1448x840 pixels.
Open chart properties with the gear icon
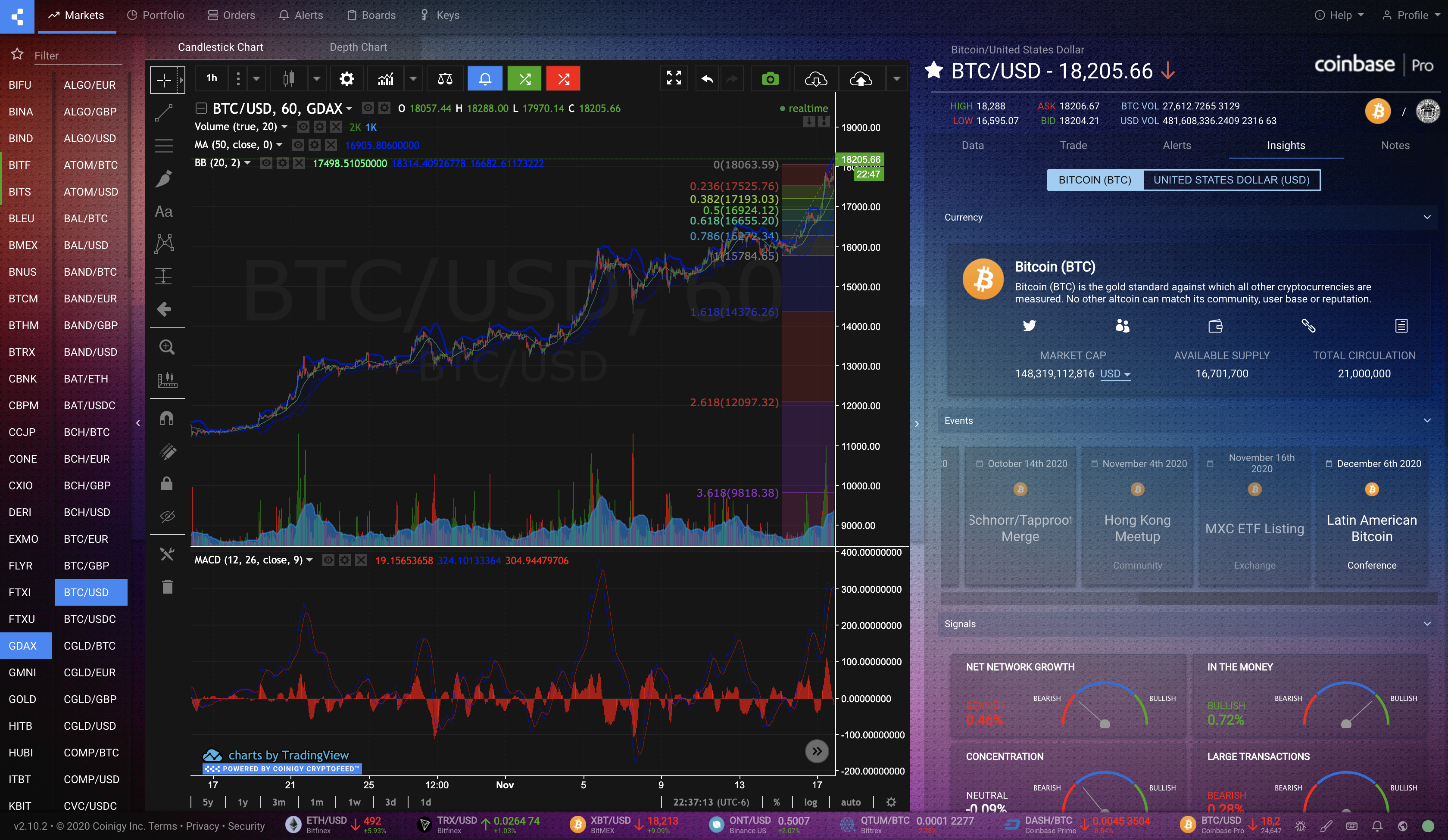tap(346, 79)
